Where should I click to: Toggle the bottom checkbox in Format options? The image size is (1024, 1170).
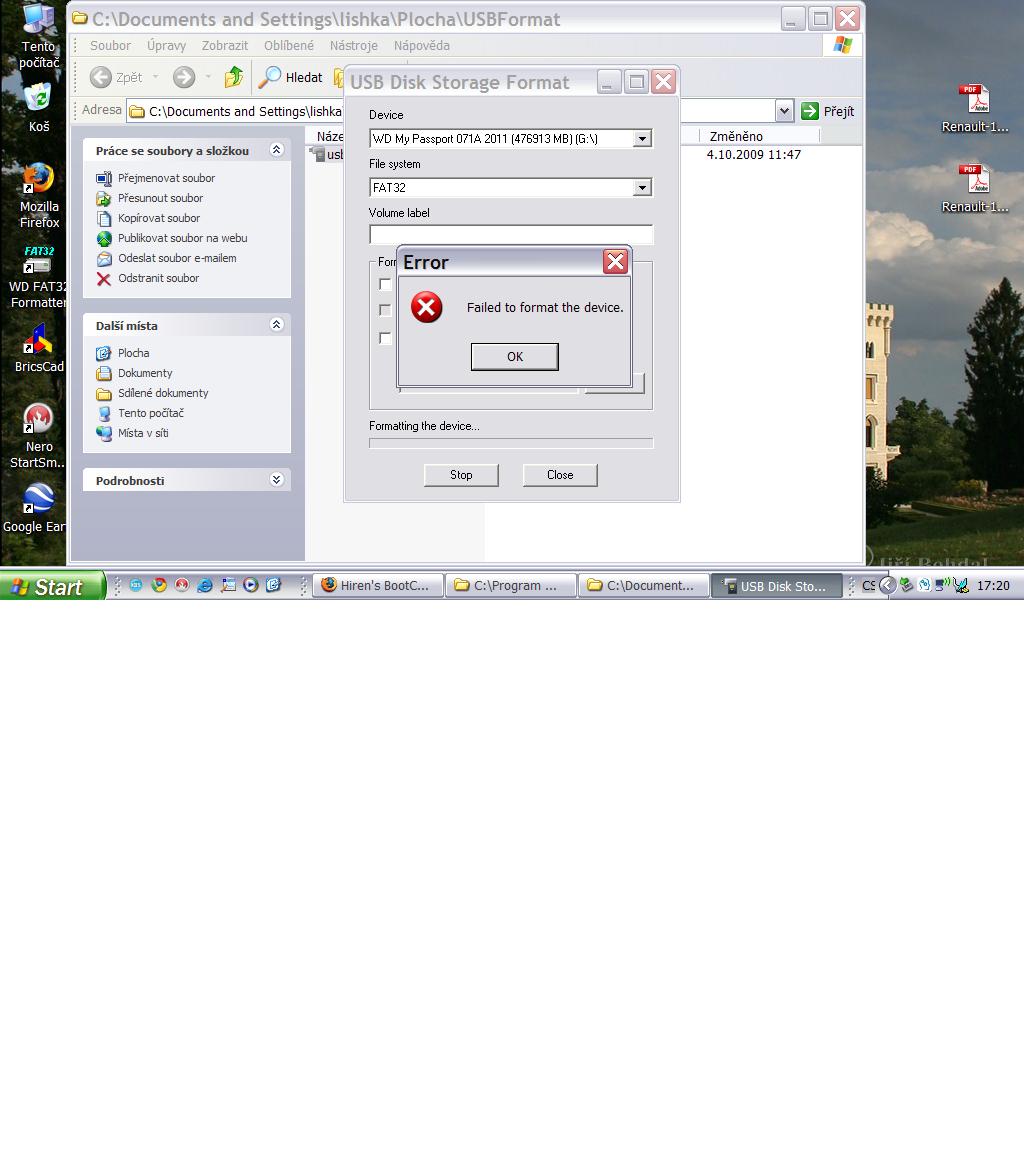click(385, 338)
